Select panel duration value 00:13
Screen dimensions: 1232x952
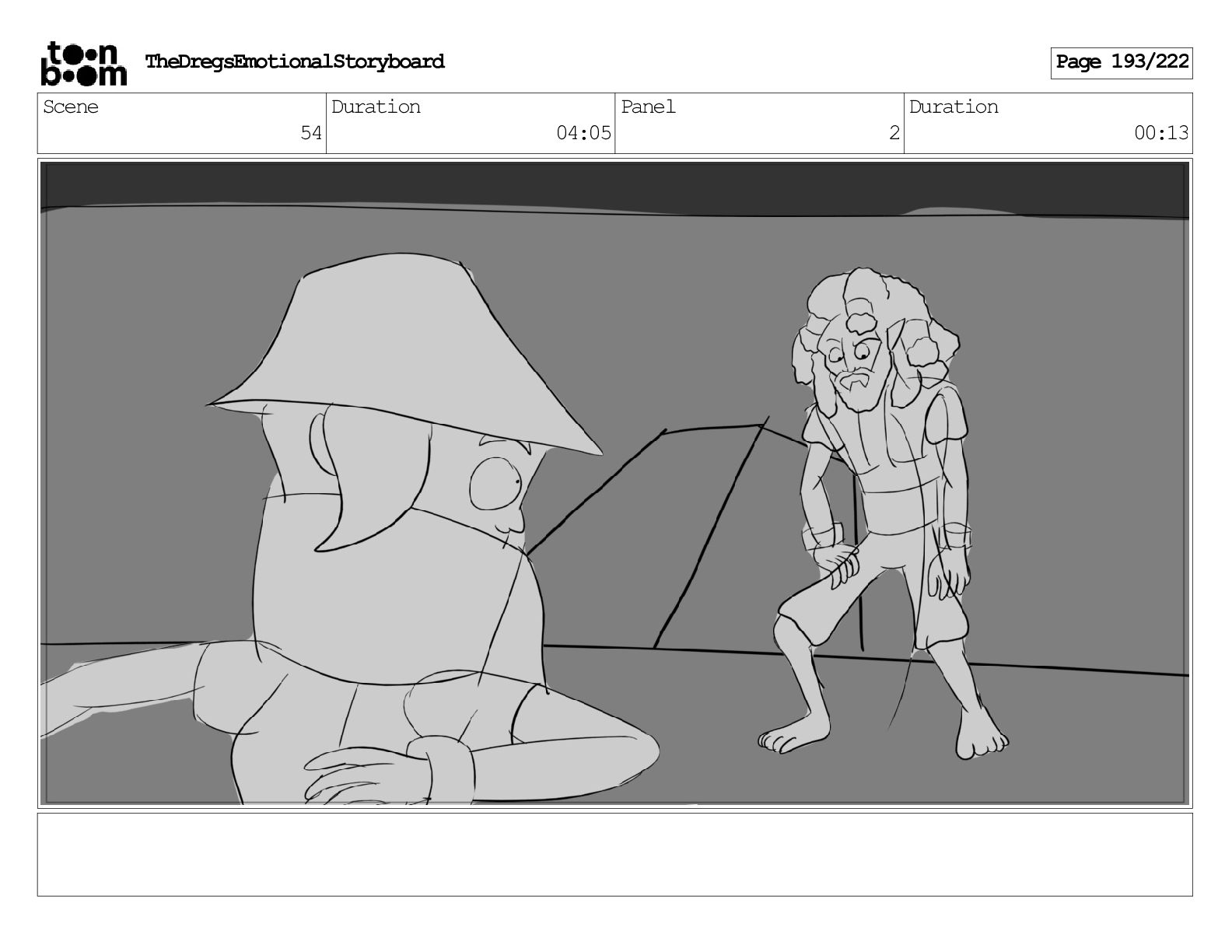click(1161, 134)
